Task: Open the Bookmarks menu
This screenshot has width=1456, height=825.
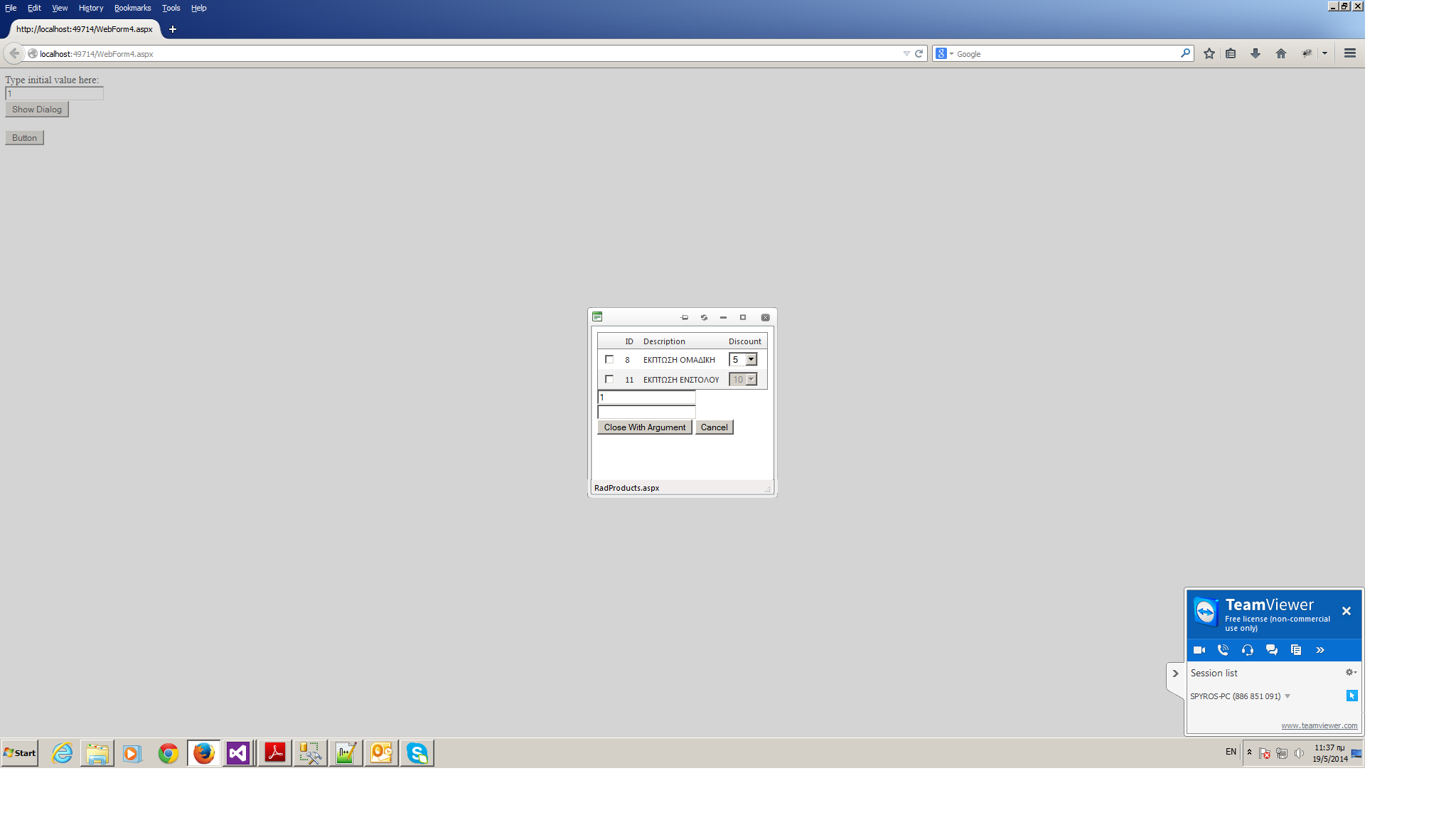Action: 132,8
